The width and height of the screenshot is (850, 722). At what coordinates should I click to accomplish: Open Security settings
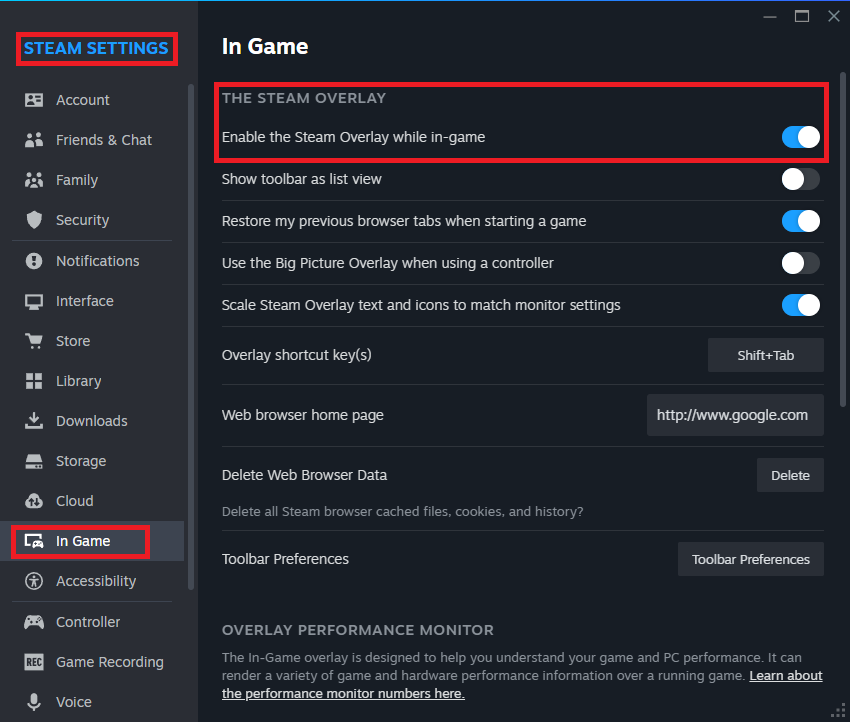92,220
